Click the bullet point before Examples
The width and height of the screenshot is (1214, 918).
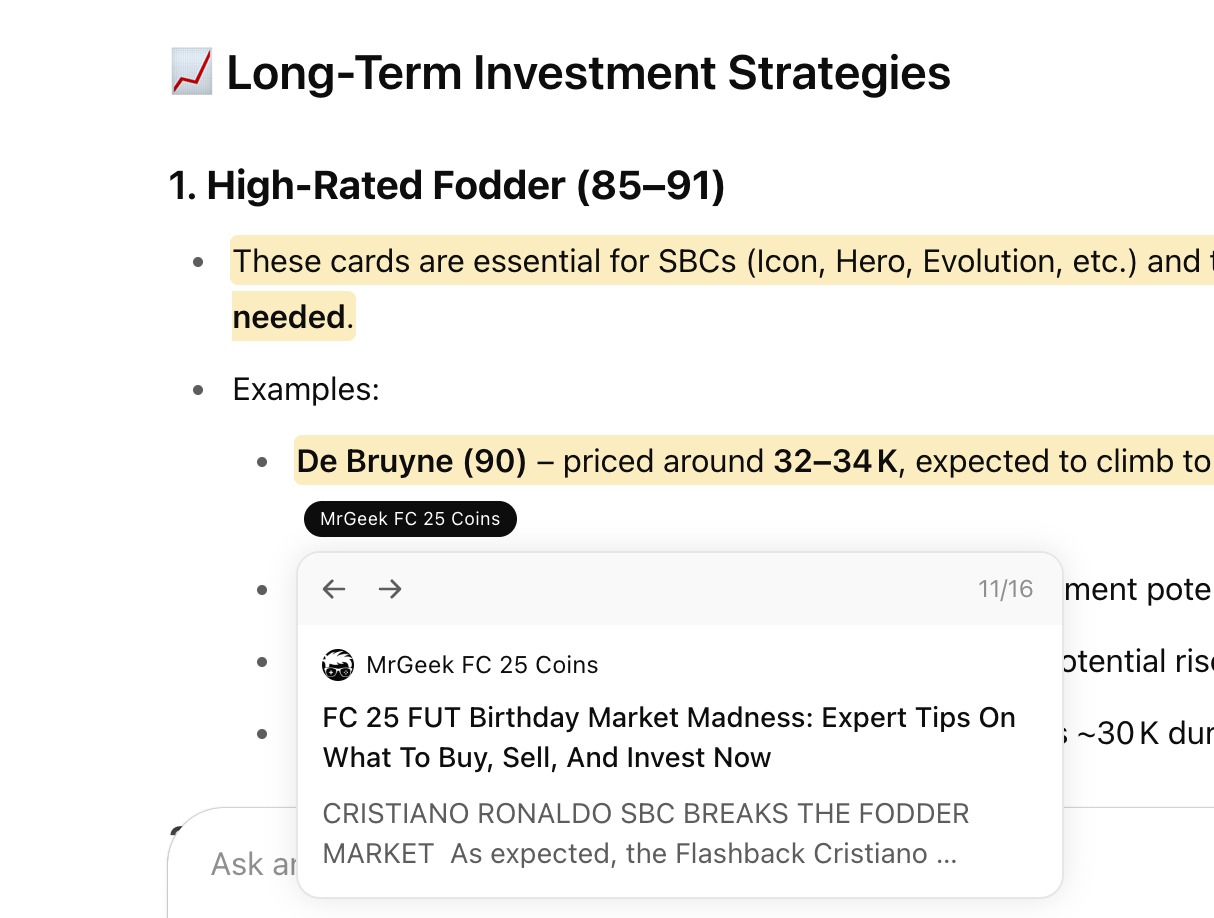199,389
